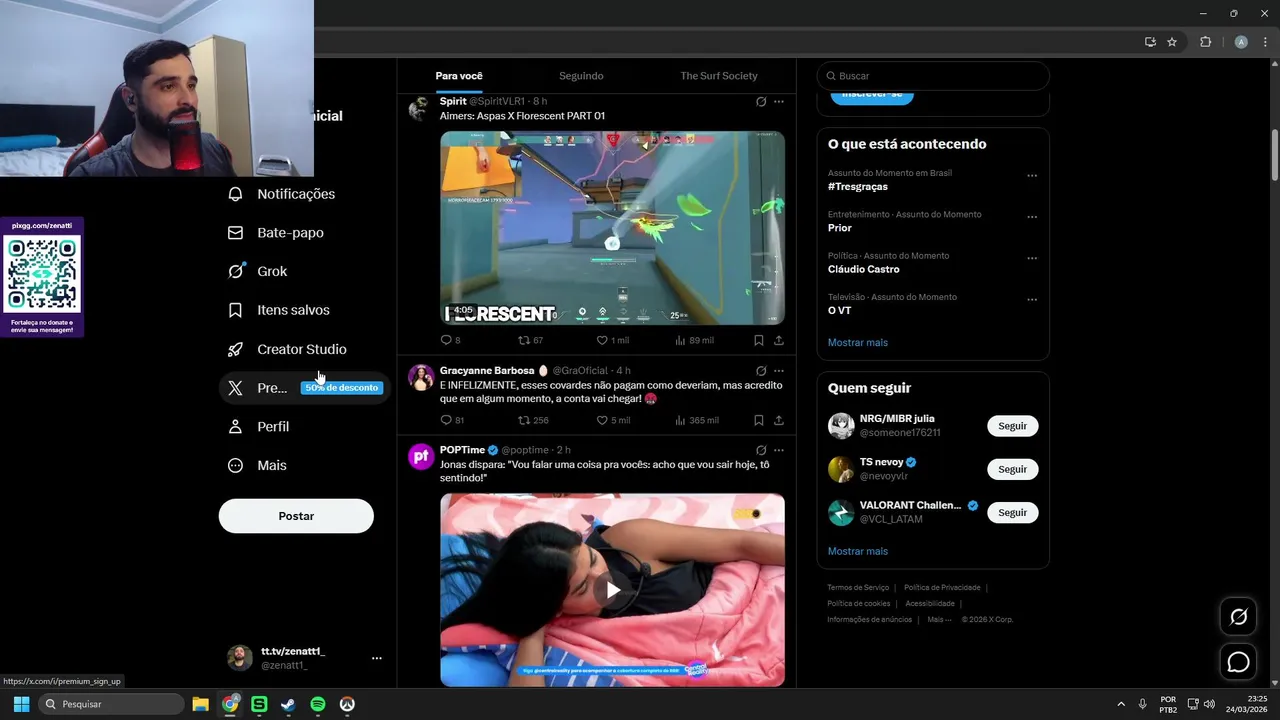Open Perfil page
The height and width of the screenshot is (720, 1280).
click(x=260, y=427)
